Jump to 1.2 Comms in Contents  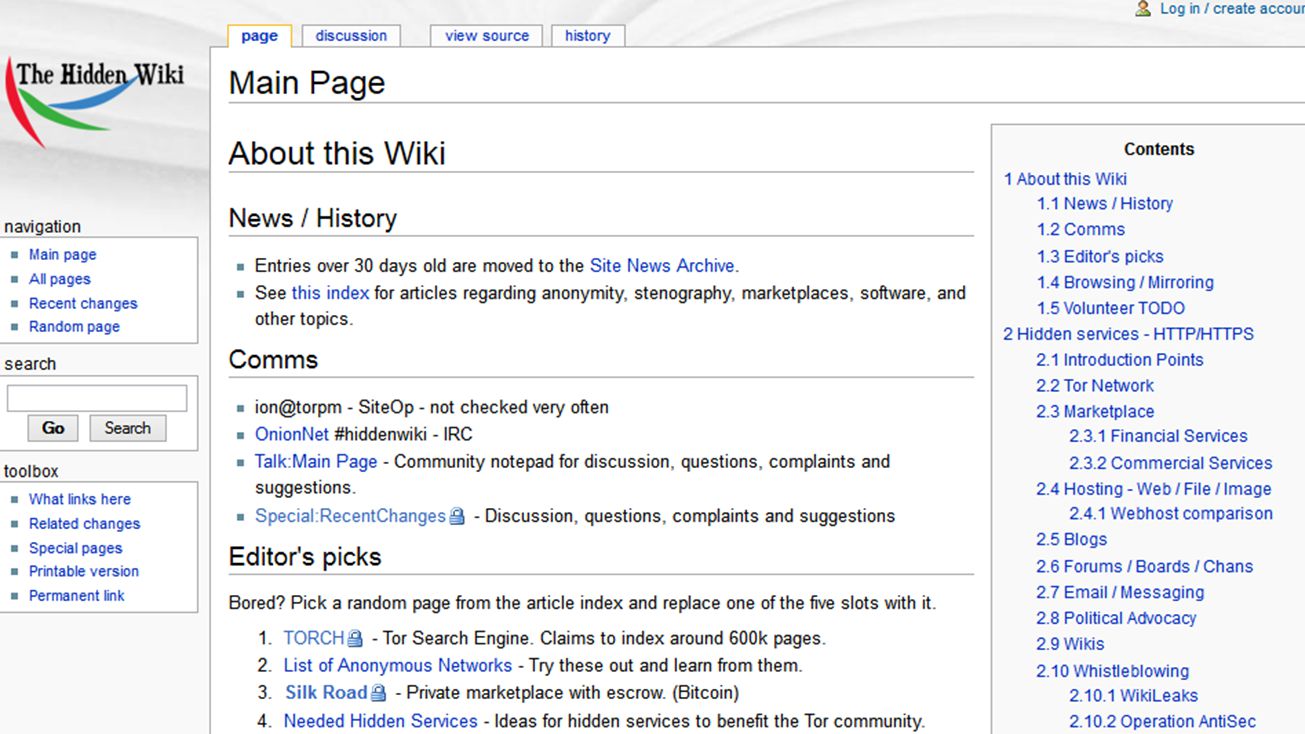(x=1080, y=230)
